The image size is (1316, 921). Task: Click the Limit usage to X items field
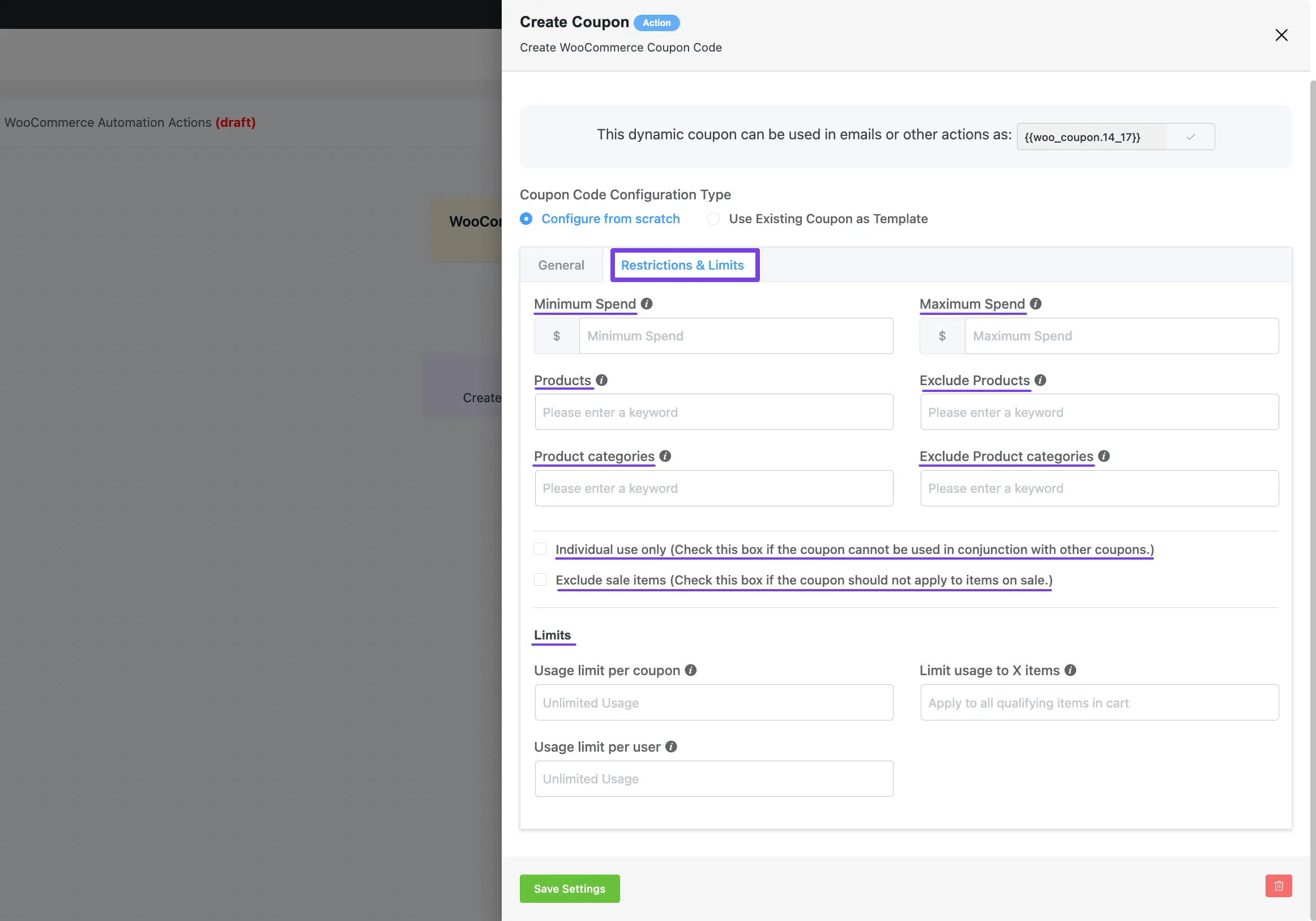[x=1099, y=702]
